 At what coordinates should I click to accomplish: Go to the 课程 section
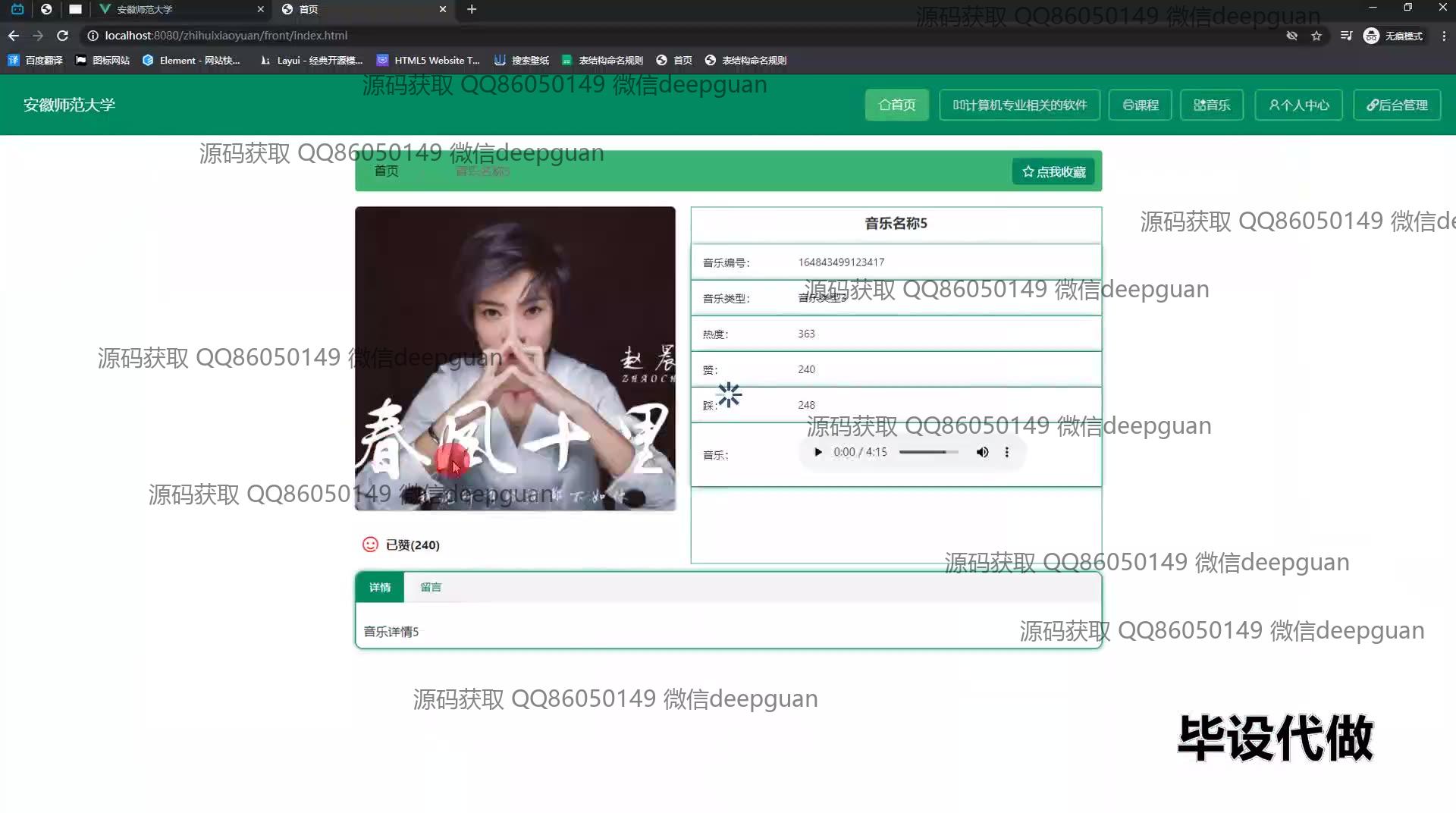point(1140,105)
